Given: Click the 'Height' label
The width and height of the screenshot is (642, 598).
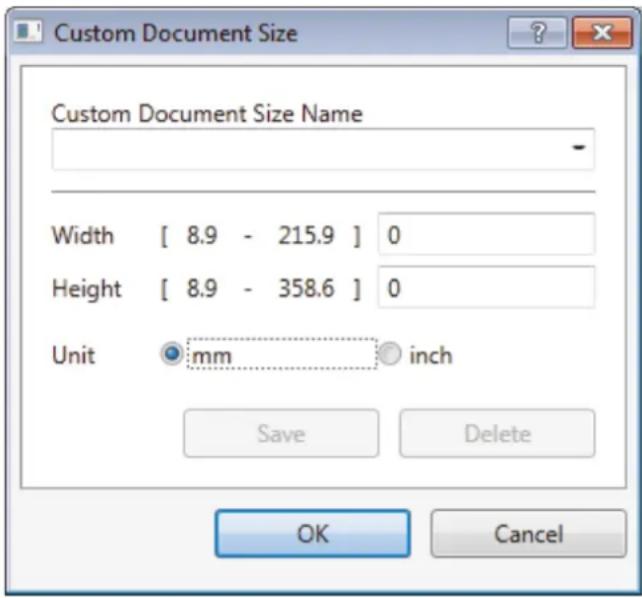Looking at the screenshot, I should tap(87, 289).
